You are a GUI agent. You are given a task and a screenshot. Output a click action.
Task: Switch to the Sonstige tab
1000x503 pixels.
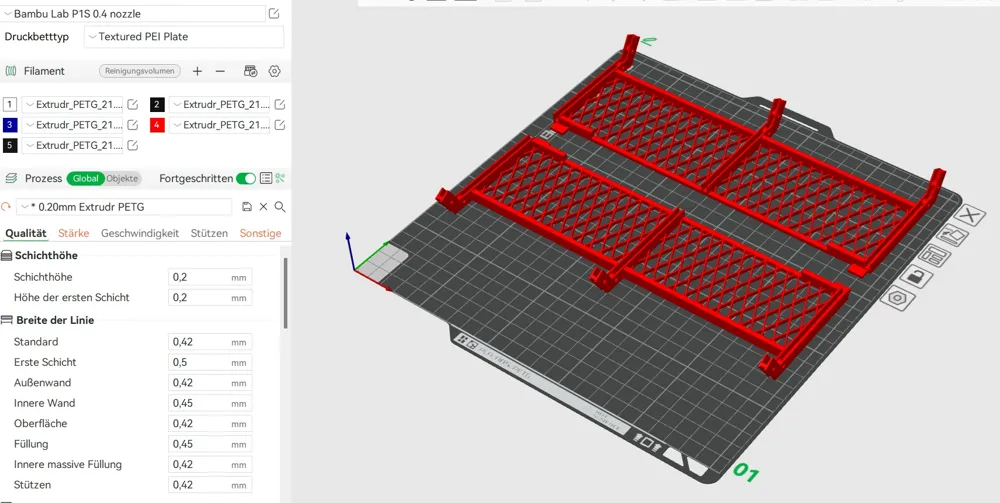[x=260, y=233]
